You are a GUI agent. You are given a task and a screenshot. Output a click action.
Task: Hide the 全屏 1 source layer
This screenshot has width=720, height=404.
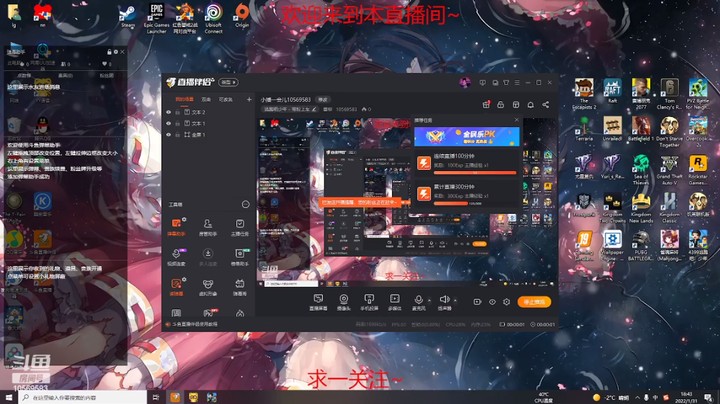click(x=169, y=135)
